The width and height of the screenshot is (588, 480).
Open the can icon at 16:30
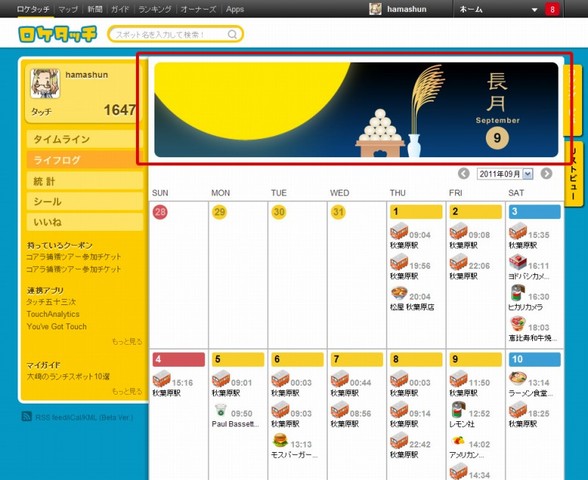pyautogui.click(x=518, y=293)
